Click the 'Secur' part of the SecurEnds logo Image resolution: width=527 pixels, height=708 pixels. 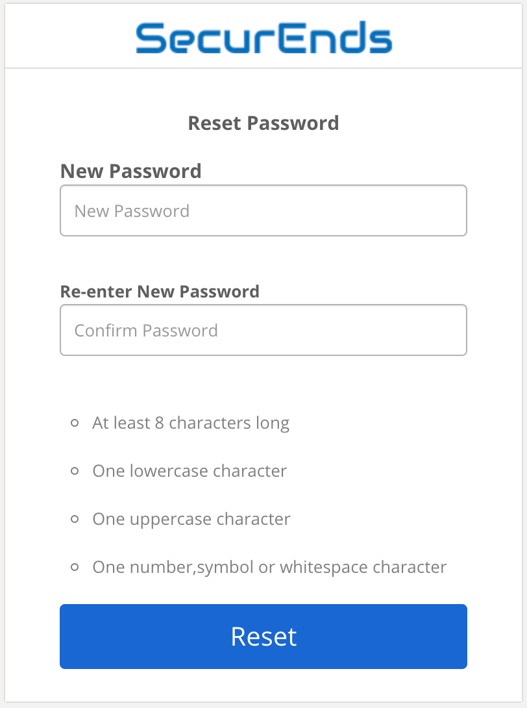click(207, 37)
